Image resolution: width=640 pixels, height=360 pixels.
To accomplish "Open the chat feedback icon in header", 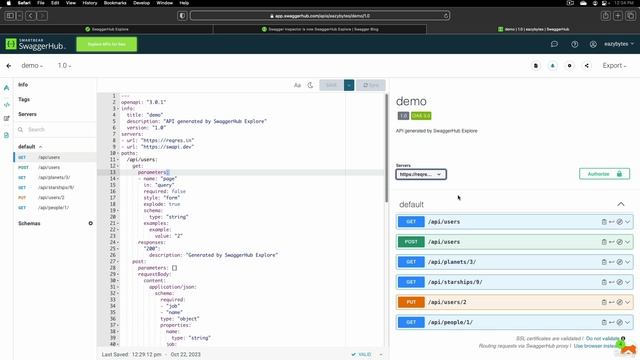I will click(x=554, y=44).
